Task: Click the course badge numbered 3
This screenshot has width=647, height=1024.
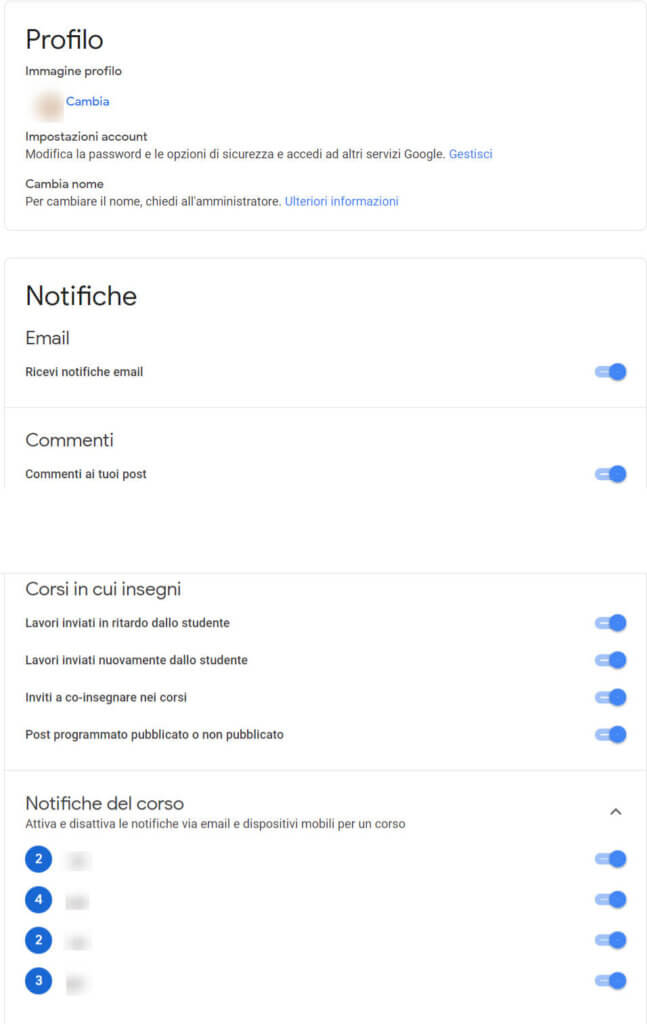Action: [x=38, y=981]
